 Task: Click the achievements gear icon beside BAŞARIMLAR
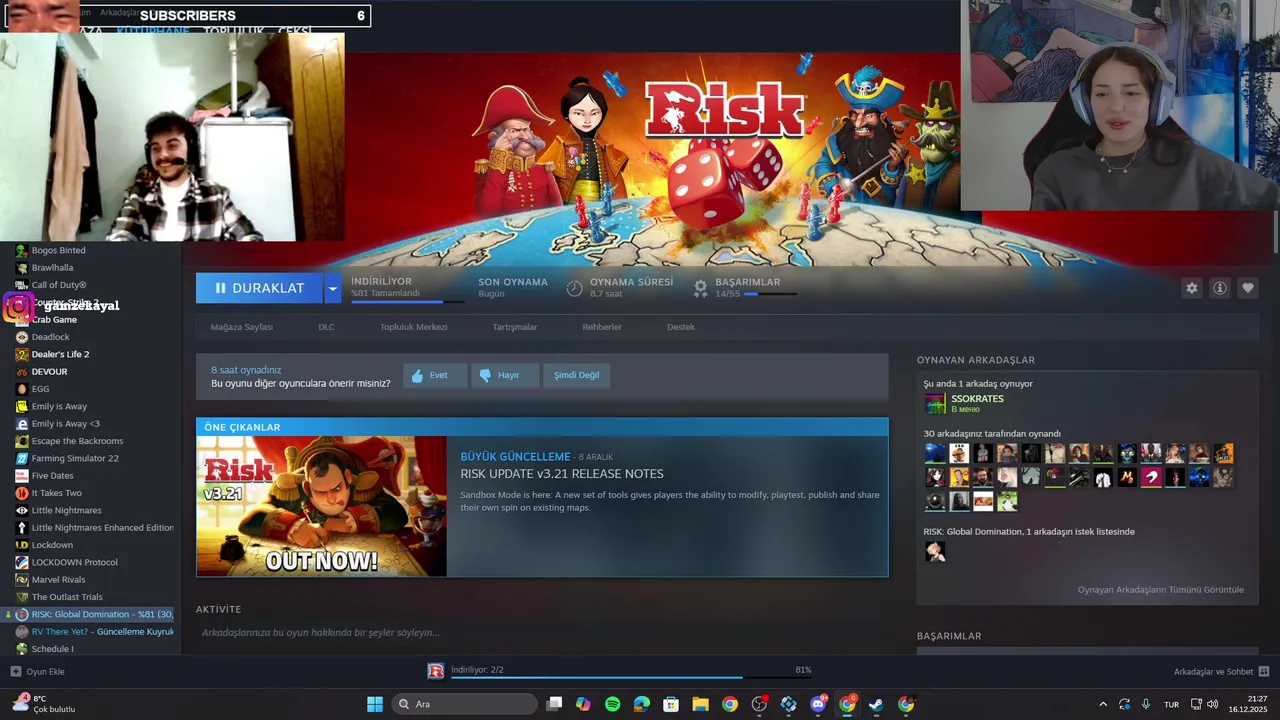coord(700,288)
